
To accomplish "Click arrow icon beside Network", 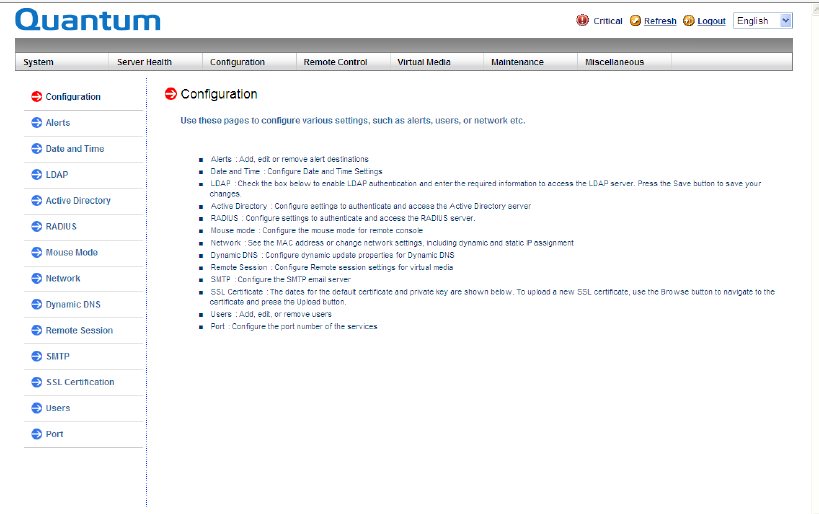I will pyautogui.click(x=37, y=278).
